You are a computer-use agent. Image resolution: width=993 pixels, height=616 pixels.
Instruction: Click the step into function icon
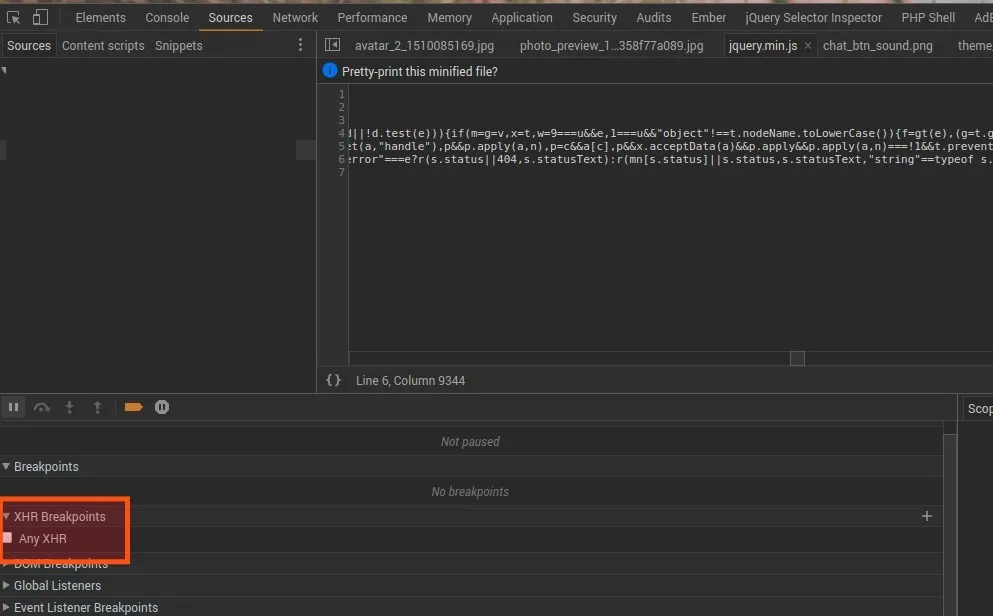[x=70, y=407]
